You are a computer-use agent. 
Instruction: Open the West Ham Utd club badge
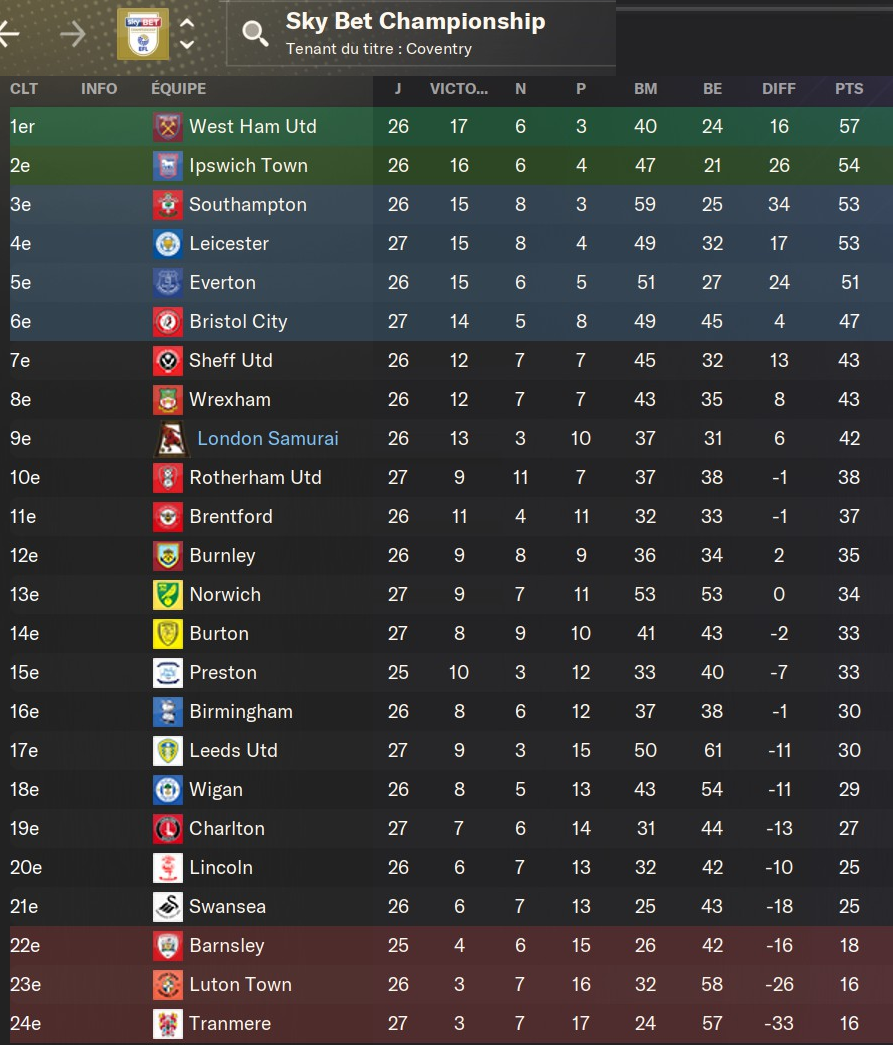tap(167, 127)
